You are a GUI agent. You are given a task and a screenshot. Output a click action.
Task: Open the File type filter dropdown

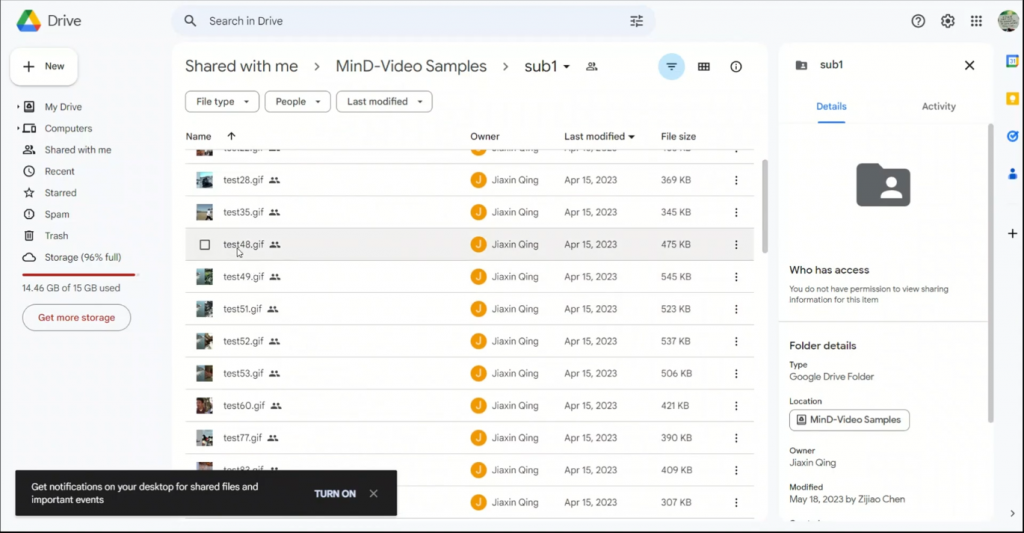tap(222, 102)
